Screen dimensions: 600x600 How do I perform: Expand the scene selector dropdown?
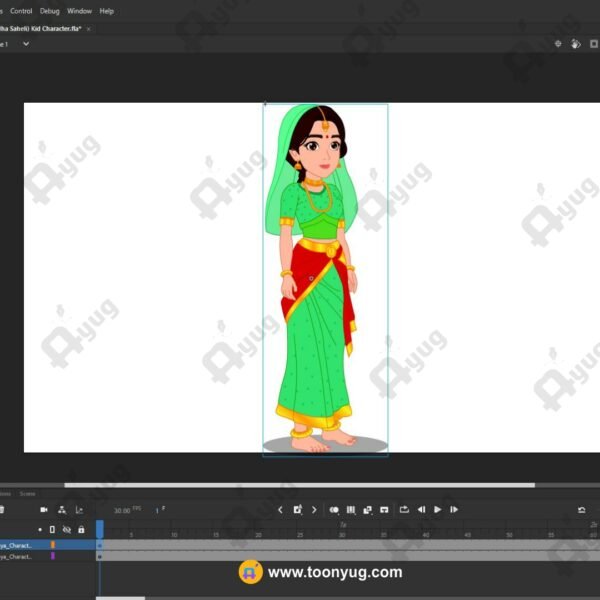point(26,44)
